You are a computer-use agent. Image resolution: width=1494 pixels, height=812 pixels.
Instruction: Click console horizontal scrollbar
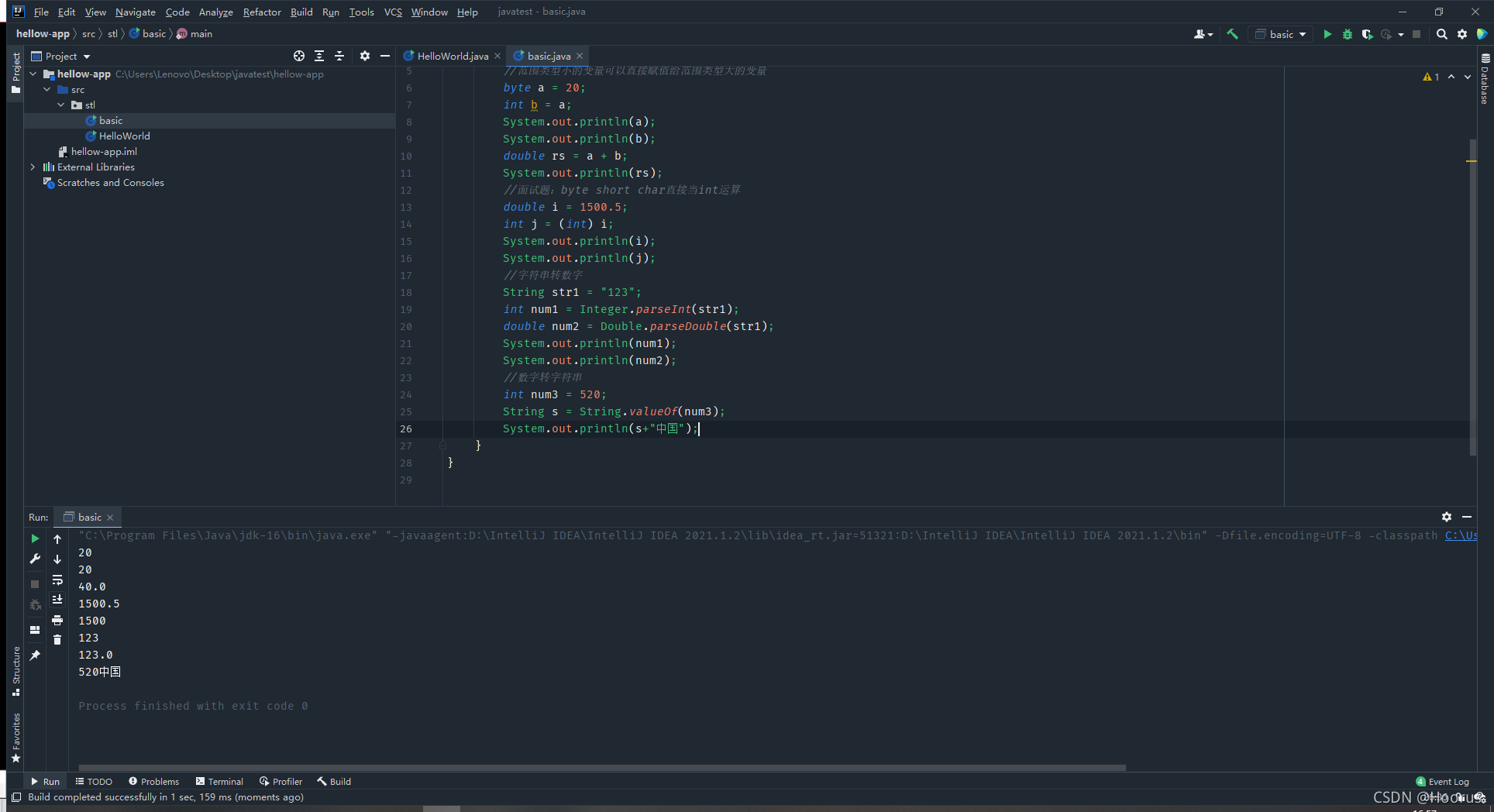(602, 768)
